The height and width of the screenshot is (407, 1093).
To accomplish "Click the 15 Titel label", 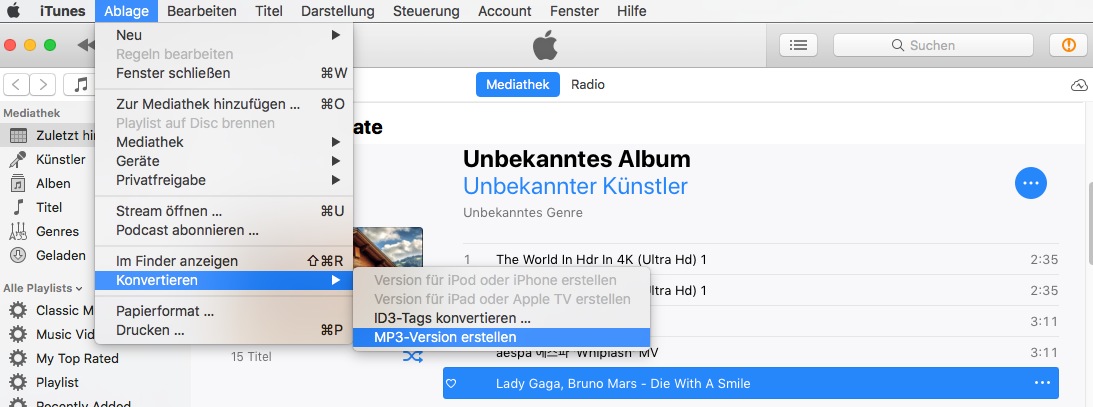I will point(251,357).
